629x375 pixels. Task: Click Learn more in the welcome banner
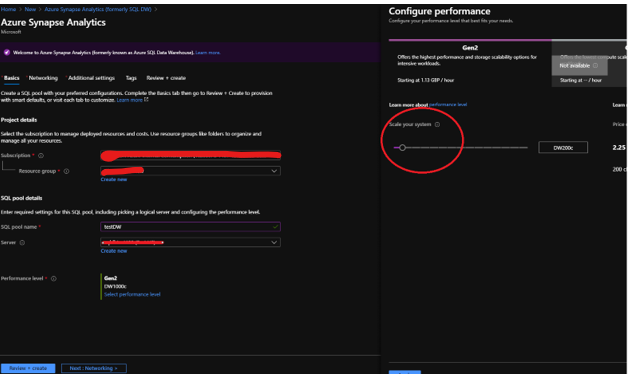coord(207,53)
